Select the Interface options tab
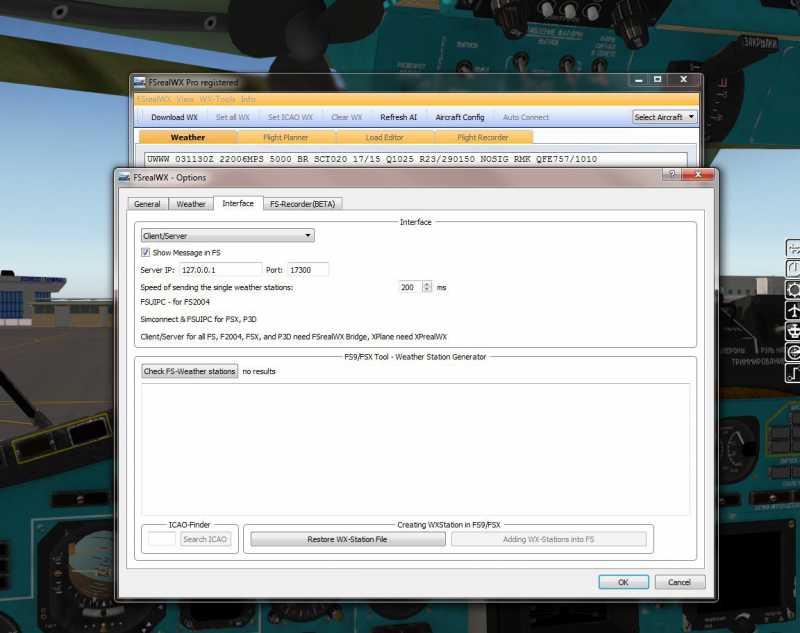This screenshot has width=800, height=633. click(x=238, y=203)
